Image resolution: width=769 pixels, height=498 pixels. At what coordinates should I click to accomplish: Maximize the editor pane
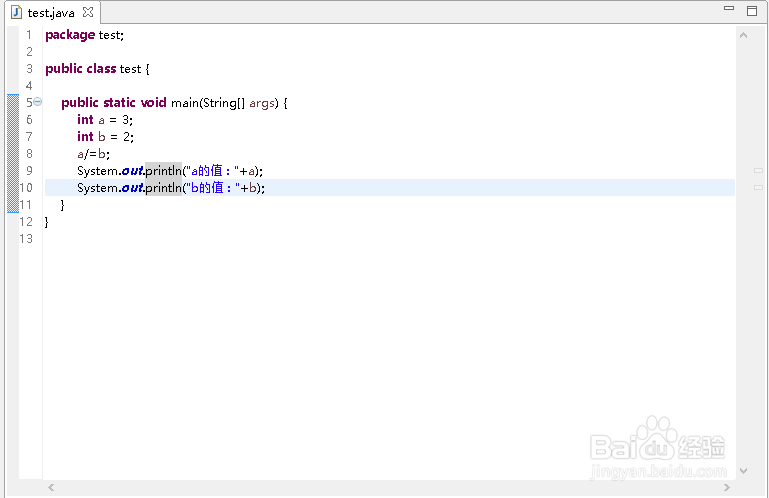pos(752,10)
